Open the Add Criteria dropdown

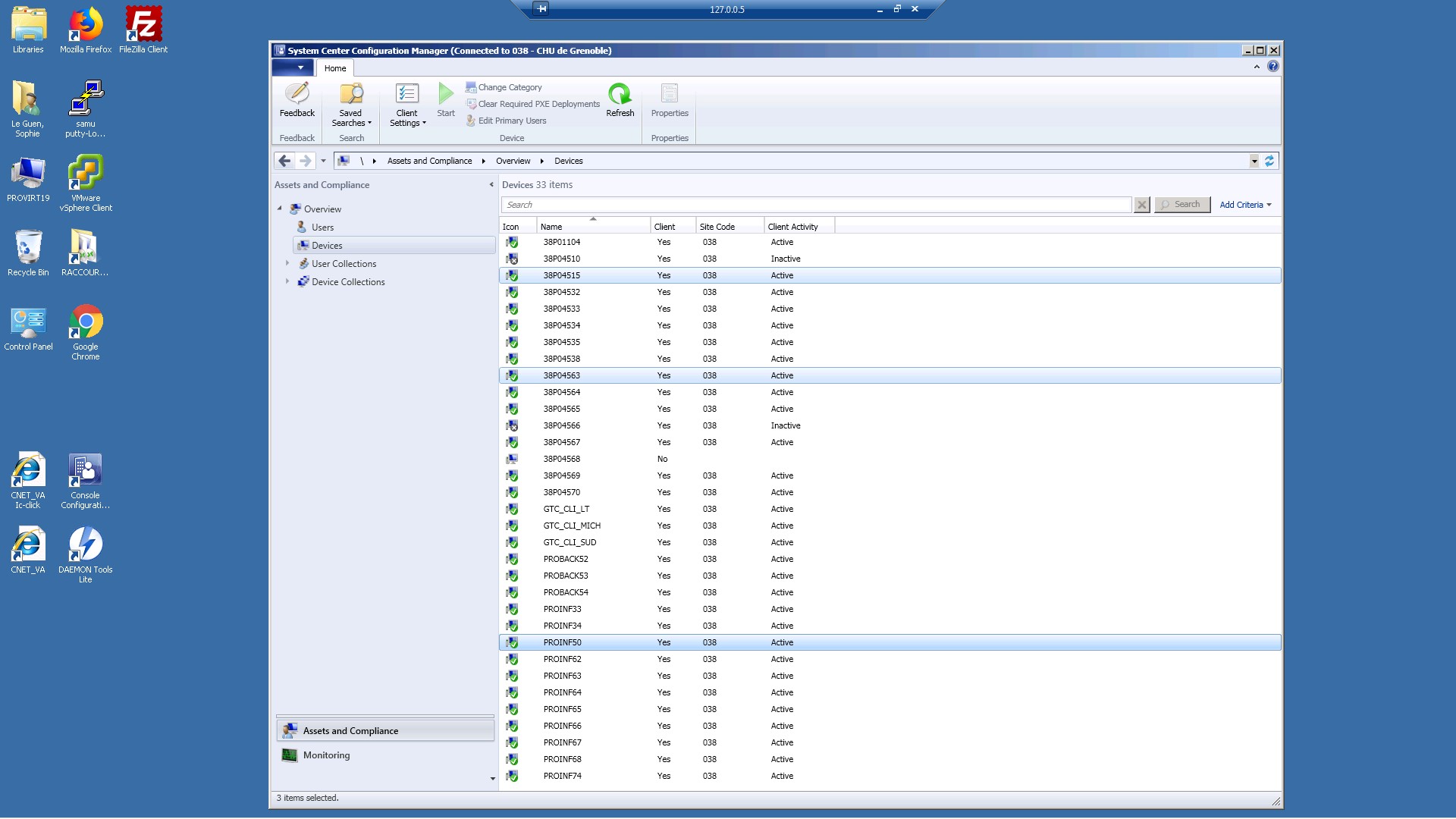pyautogui.click(x=1245, y=205)
